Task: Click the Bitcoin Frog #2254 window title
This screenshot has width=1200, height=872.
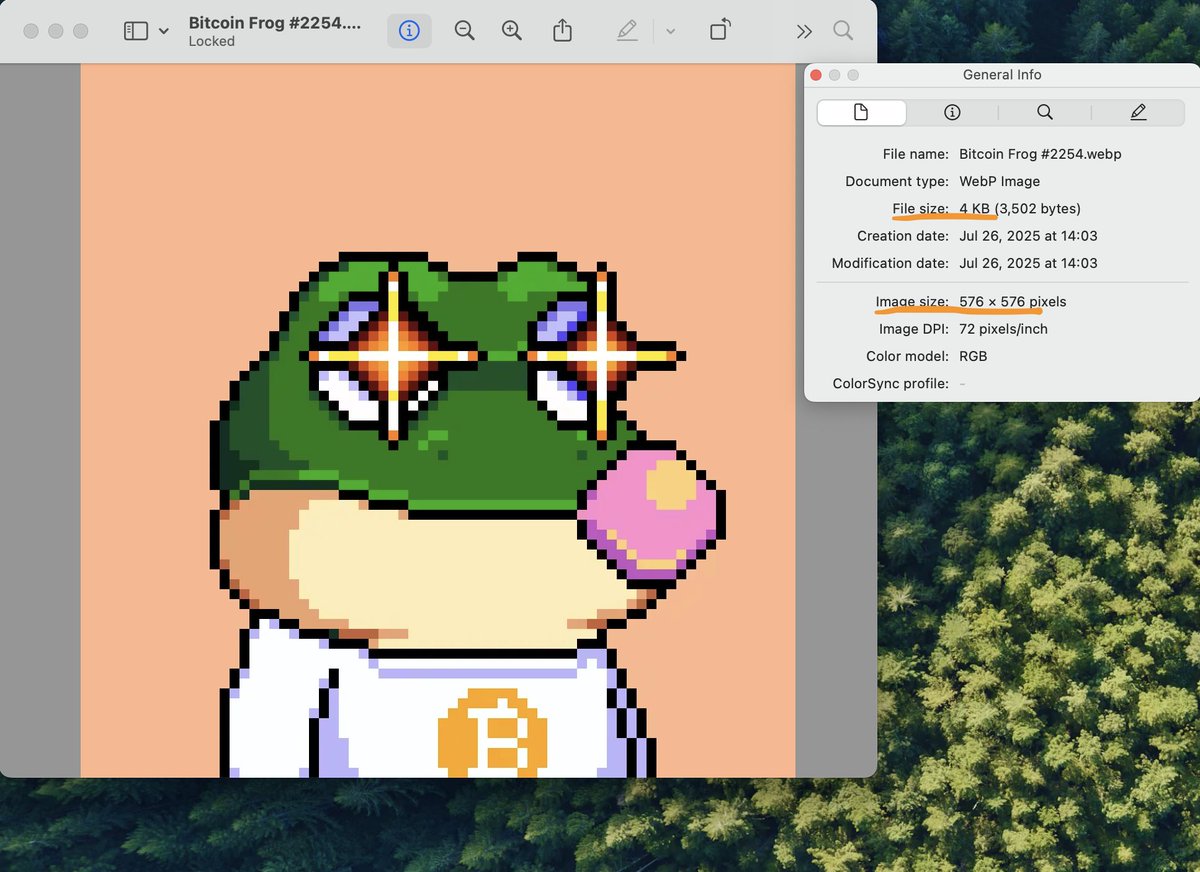Action: [275, 23]
